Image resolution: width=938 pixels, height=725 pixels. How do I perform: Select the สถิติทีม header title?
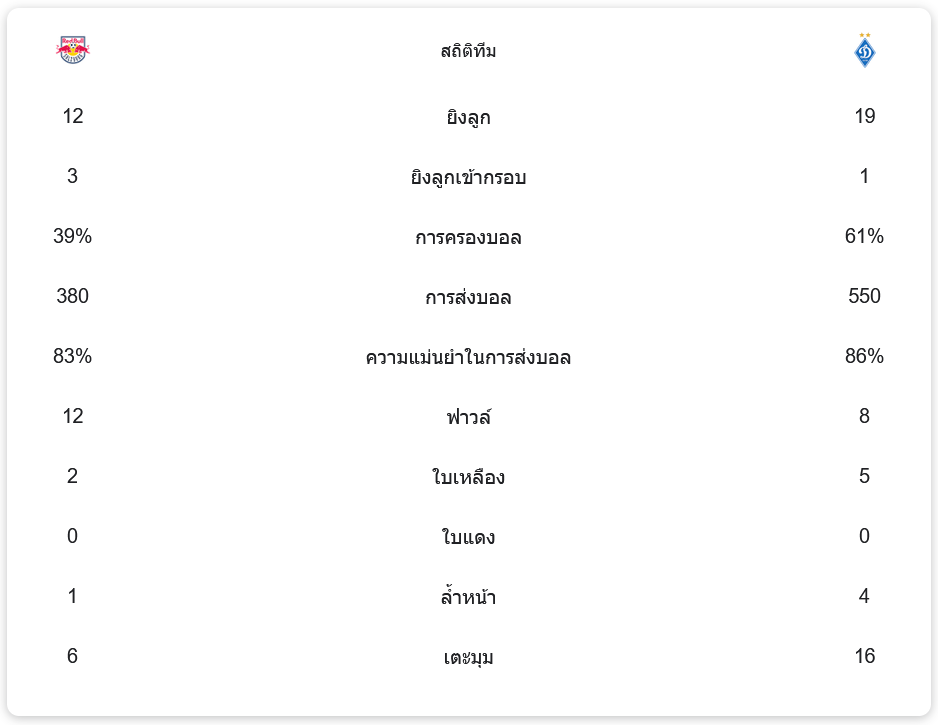(x=468, y=51)
